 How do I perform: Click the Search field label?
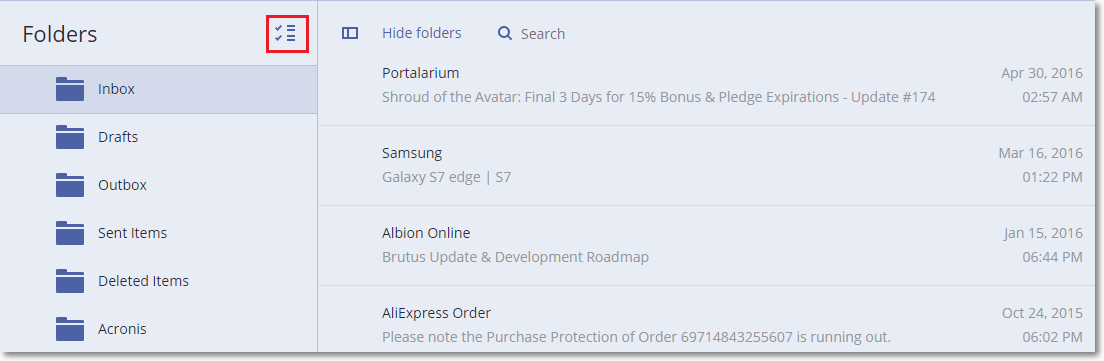(543, 34)
